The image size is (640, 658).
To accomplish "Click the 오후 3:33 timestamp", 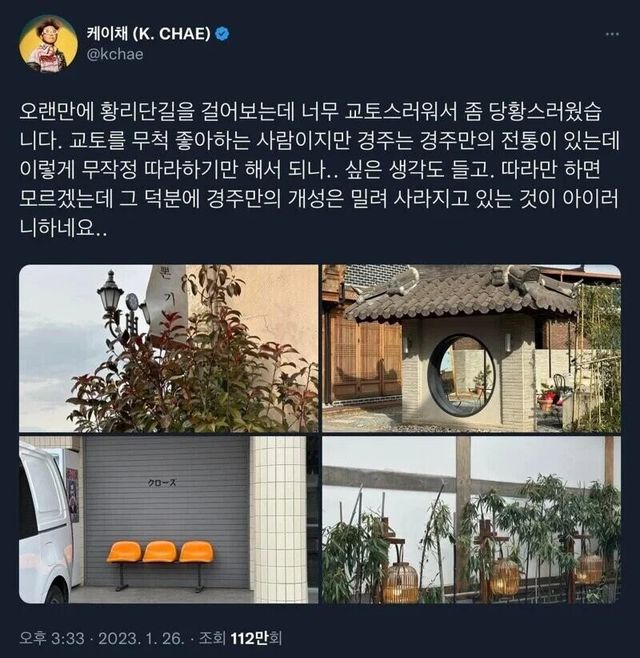I will [x=52, y=639].
